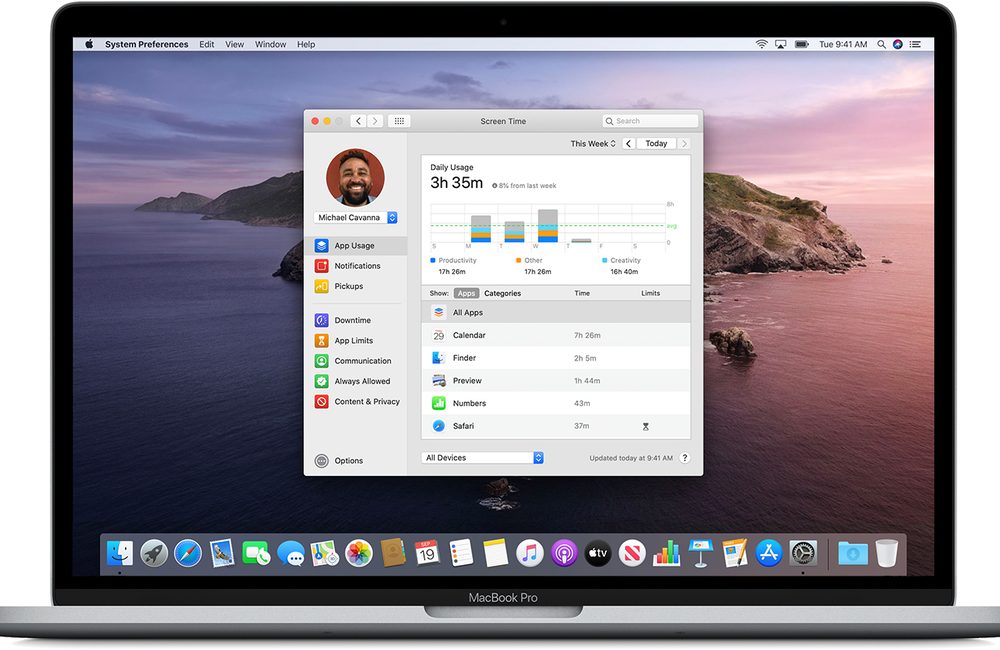Open the user selector Michael Cavanna dropdown
The image size is (1000, 650).
[356, 218]
